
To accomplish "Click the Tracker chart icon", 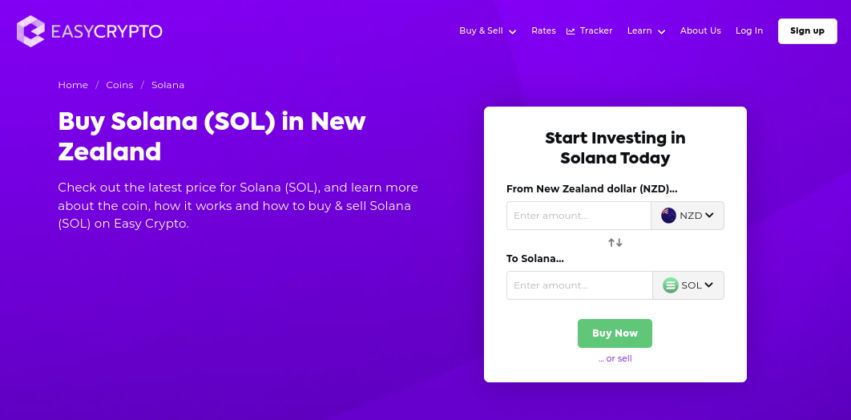I will click(570, 31).
